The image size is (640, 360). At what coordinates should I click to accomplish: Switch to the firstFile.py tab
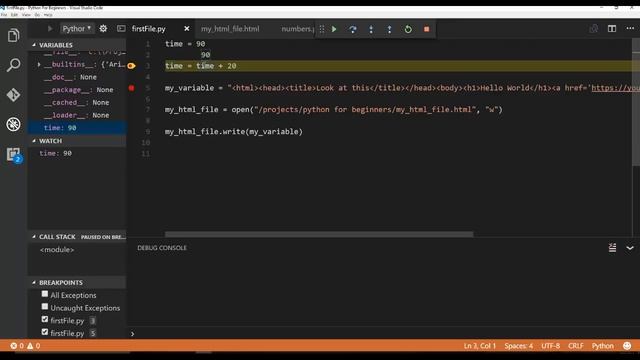point(149,29)
